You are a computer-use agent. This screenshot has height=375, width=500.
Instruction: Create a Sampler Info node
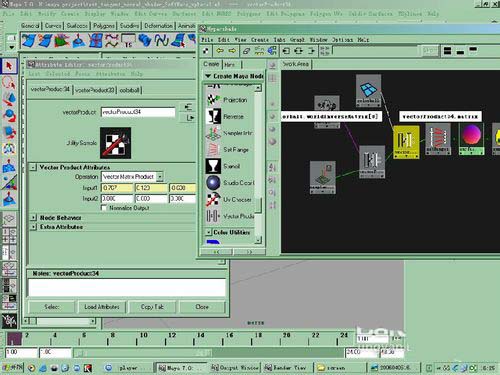[229, 133]
